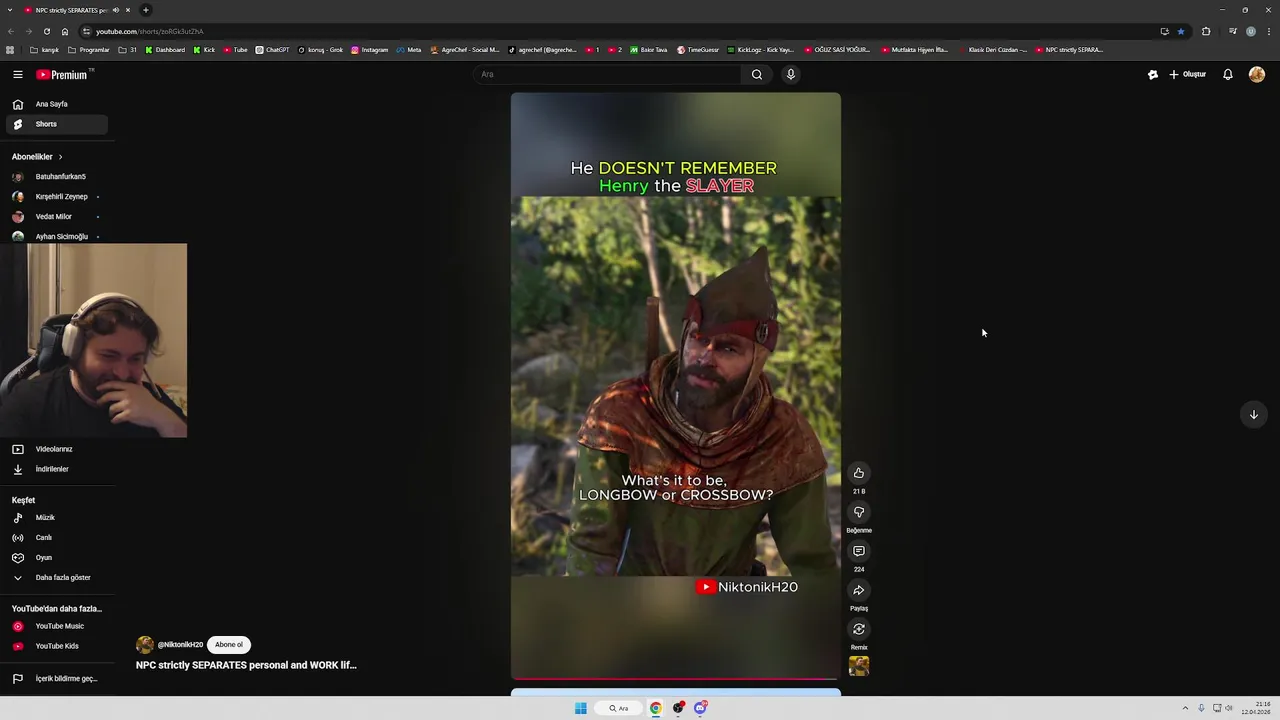Seek using the Short's red progress bar

(676, 678)
